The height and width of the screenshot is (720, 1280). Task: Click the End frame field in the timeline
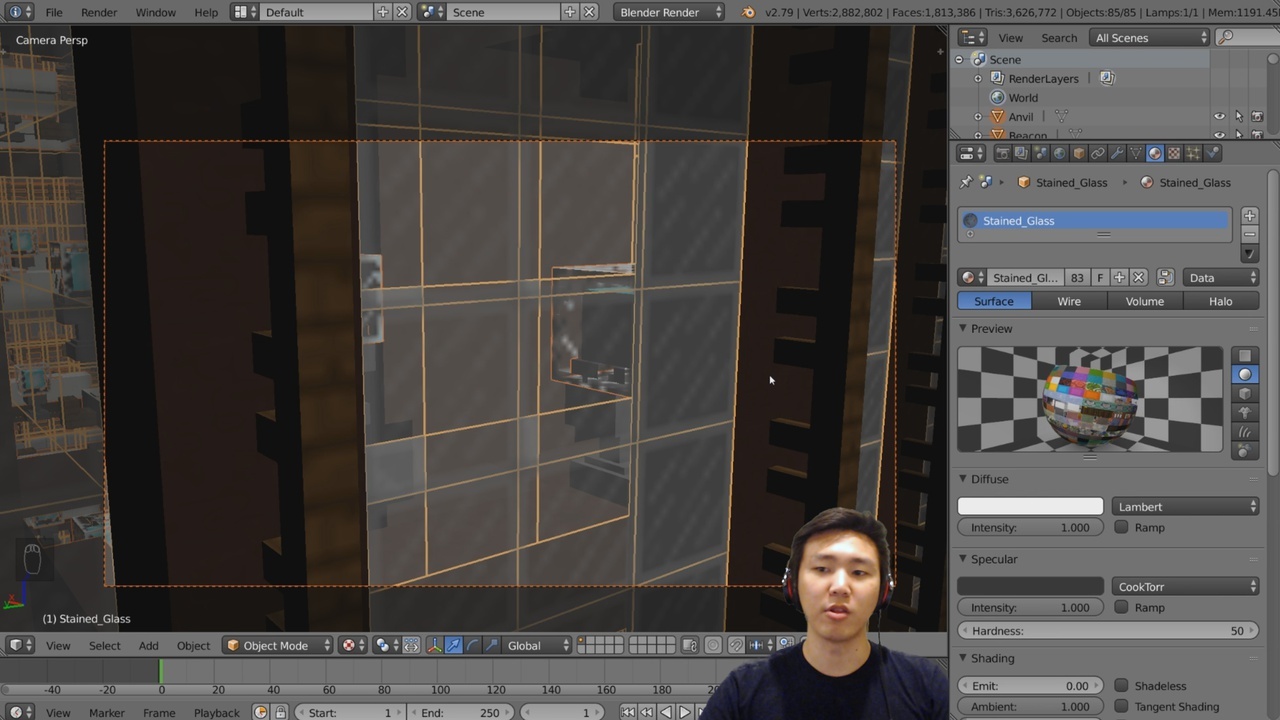(x=462, y=712)
